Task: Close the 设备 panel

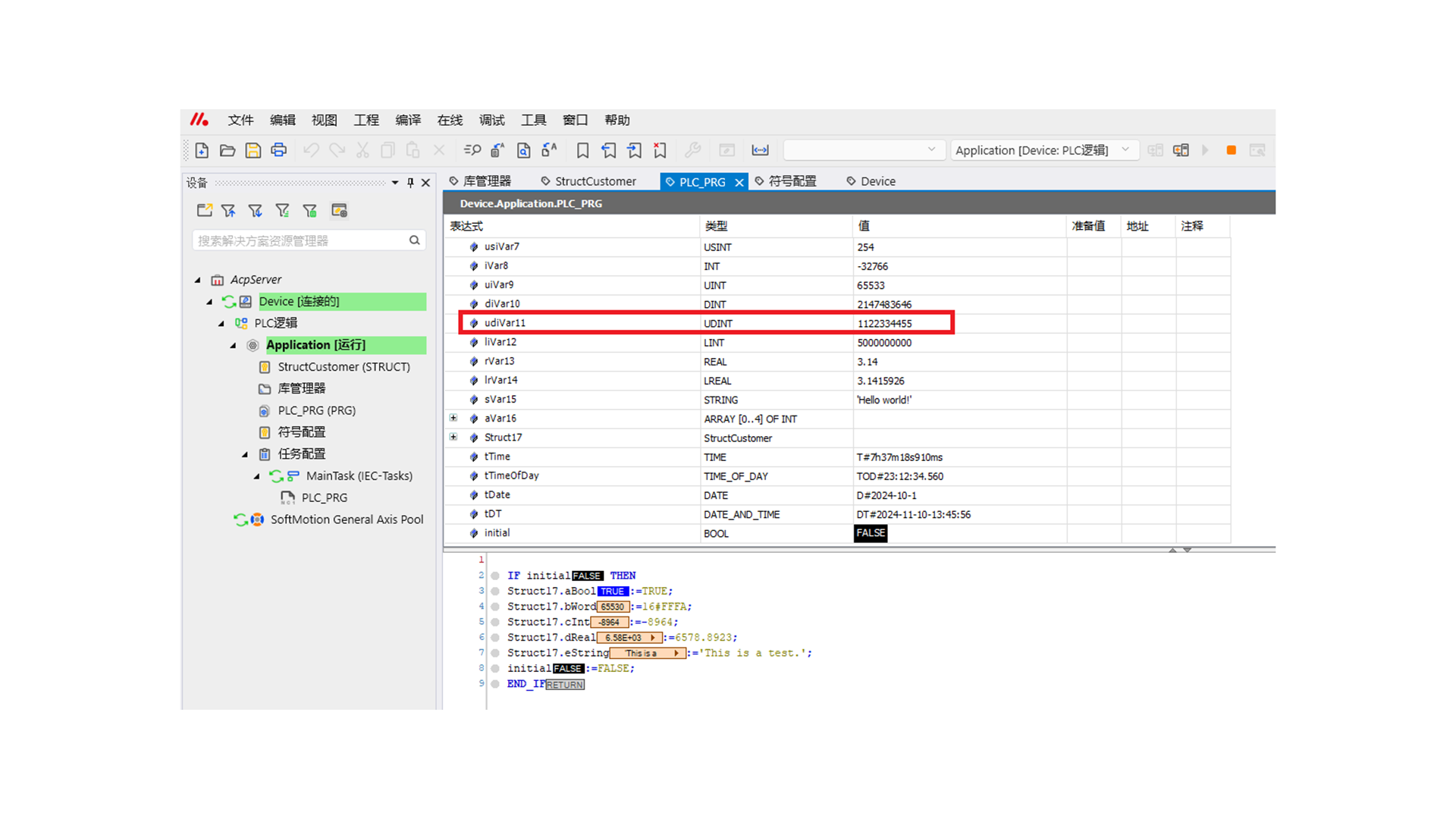Action: pyautogui.click(x=425, y=183)
